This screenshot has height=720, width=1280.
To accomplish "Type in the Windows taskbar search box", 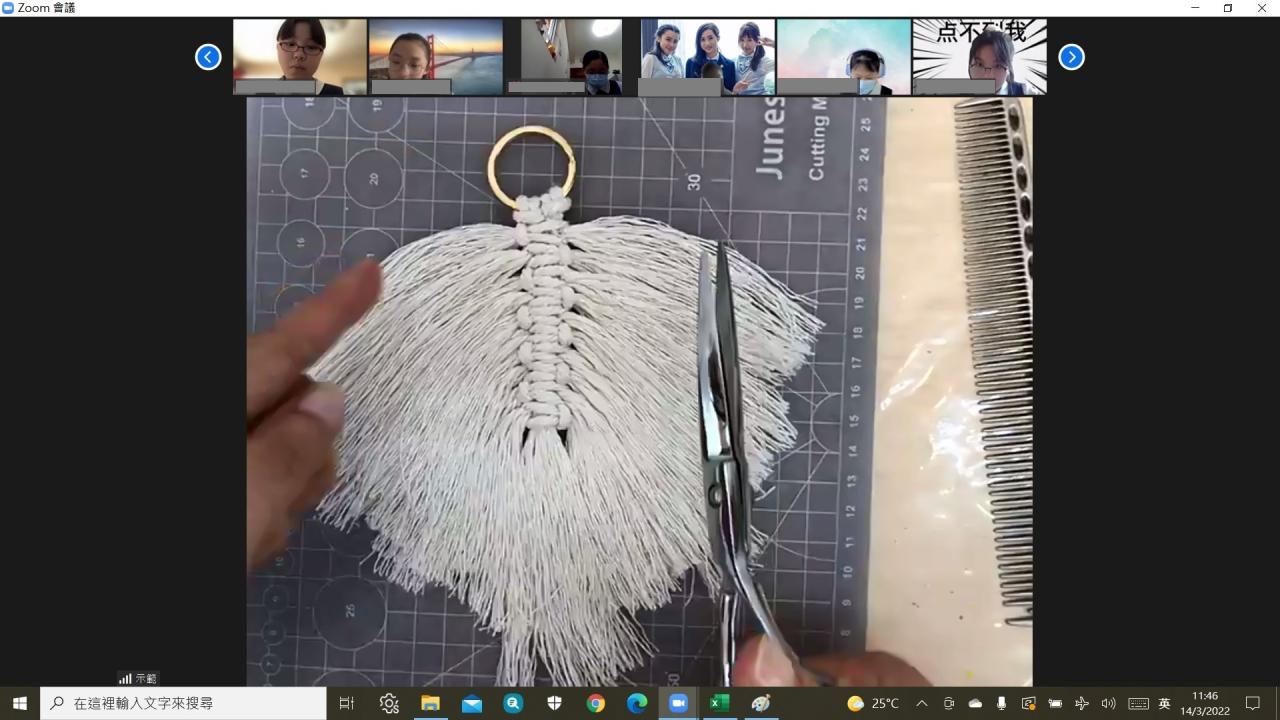I will [184, 703].
